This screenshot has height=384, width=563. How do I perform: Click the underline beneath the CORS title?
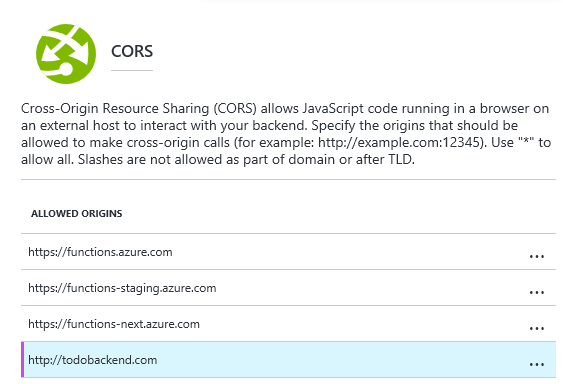point(132,70)
